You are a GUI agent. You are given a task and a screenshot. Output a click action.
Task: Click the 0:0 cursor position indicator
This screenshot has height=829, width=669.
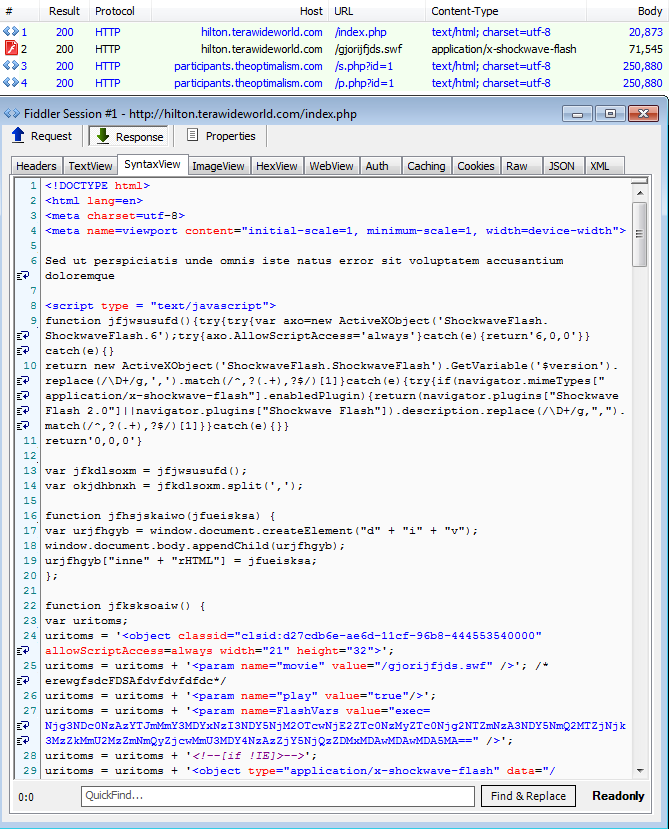[26, 797]
